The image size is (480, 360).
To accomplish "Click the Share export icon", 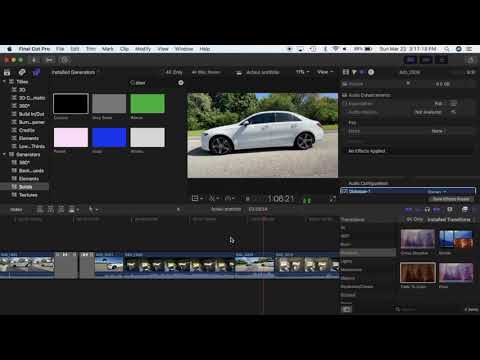I will (471, 60).
